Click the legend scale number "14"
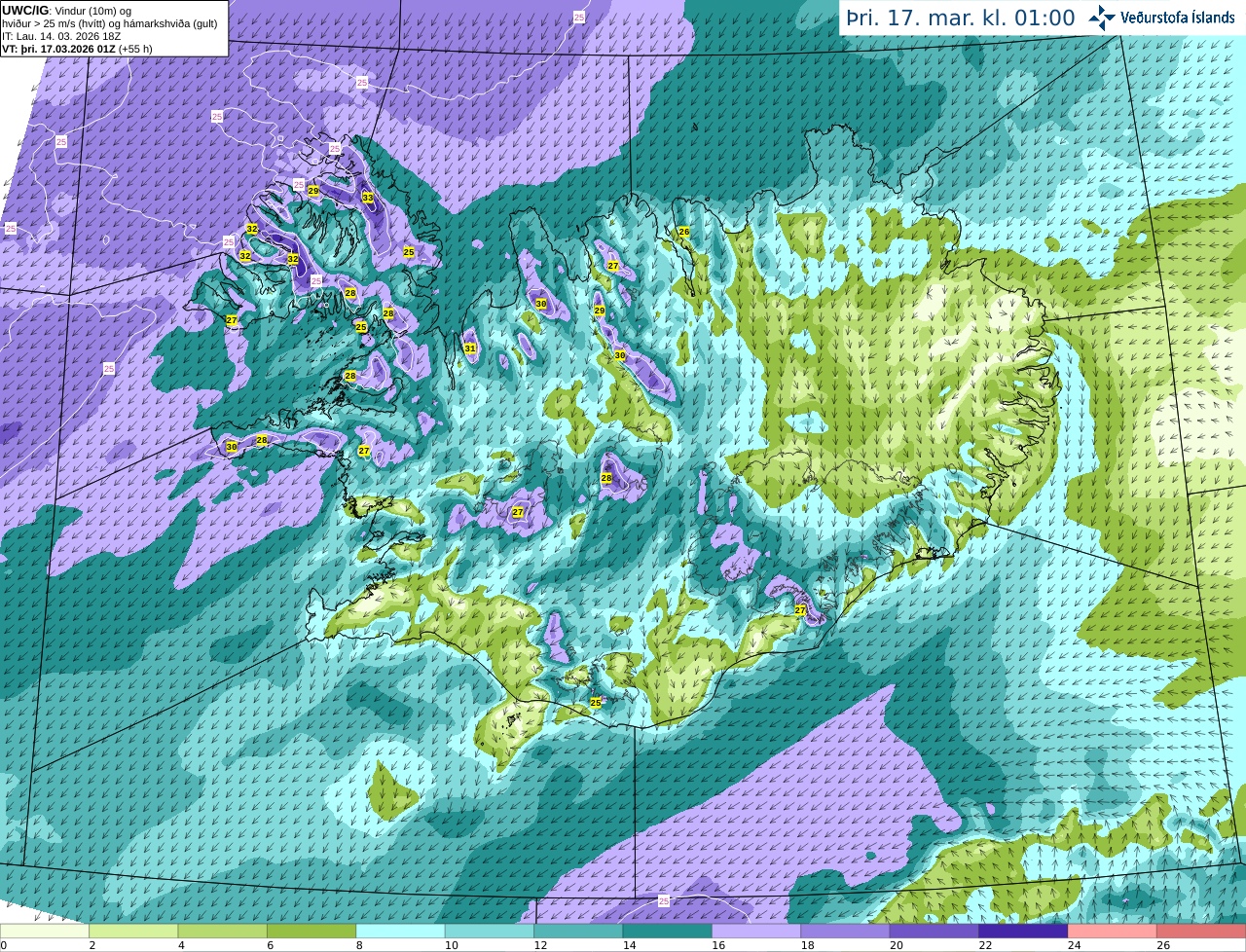The width and height of the screenshot is (1246, 952). 630,945
